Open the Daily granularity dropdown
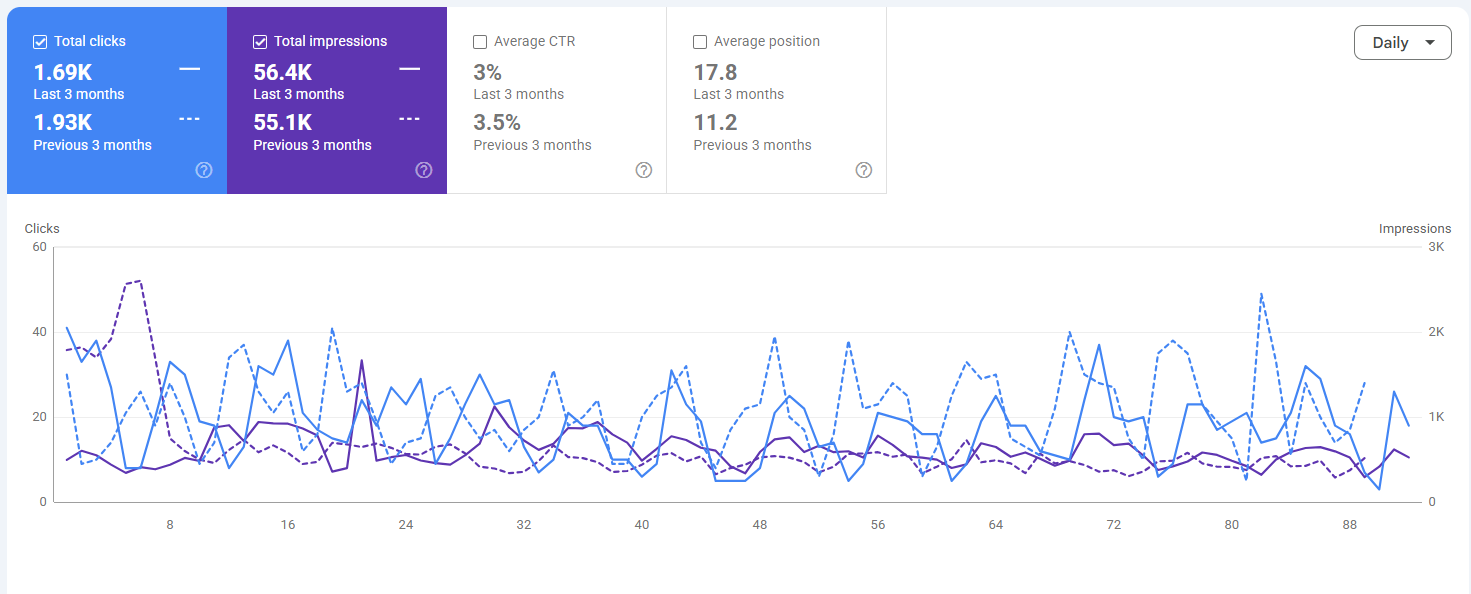 1402,43
